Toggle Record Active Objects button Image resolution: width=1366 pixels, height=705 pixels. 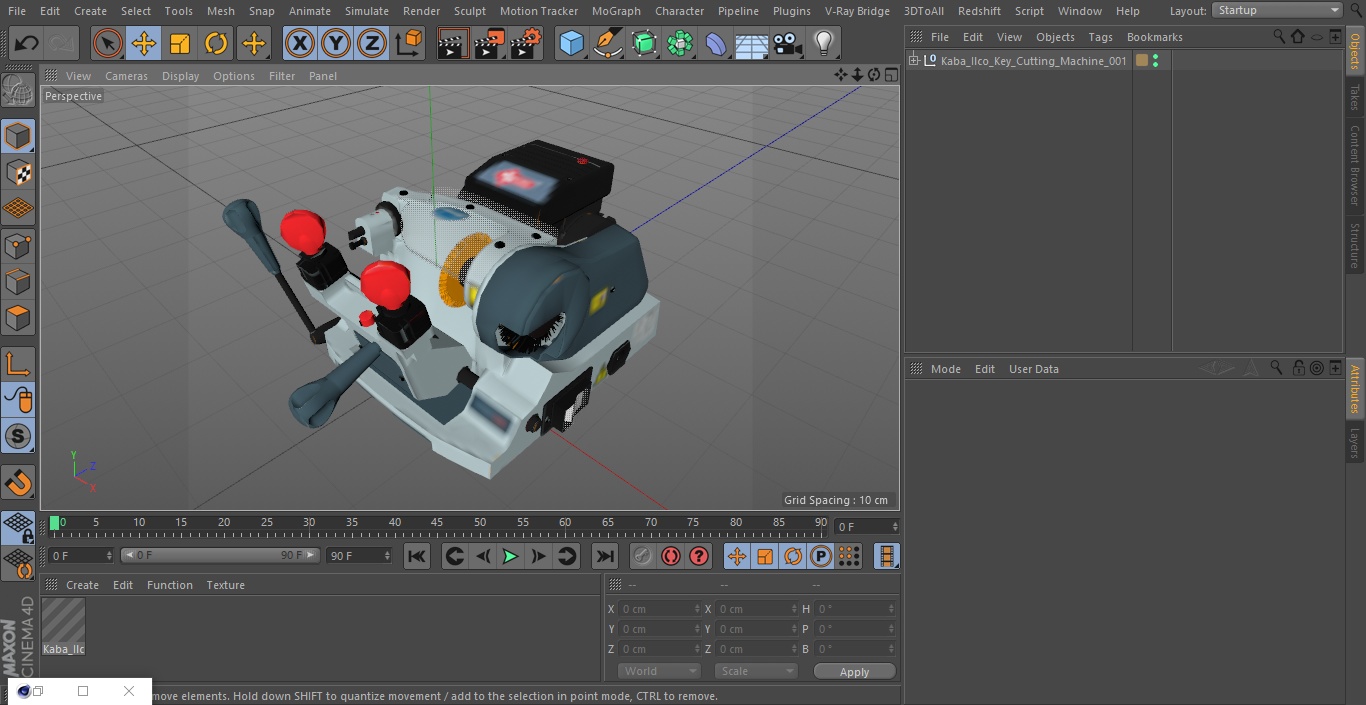point(643,556)
